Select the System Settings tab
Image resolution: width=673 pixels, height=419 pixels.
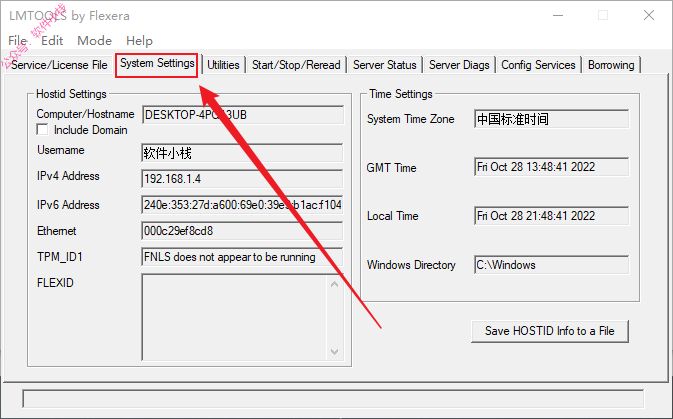tap(157, 64)
